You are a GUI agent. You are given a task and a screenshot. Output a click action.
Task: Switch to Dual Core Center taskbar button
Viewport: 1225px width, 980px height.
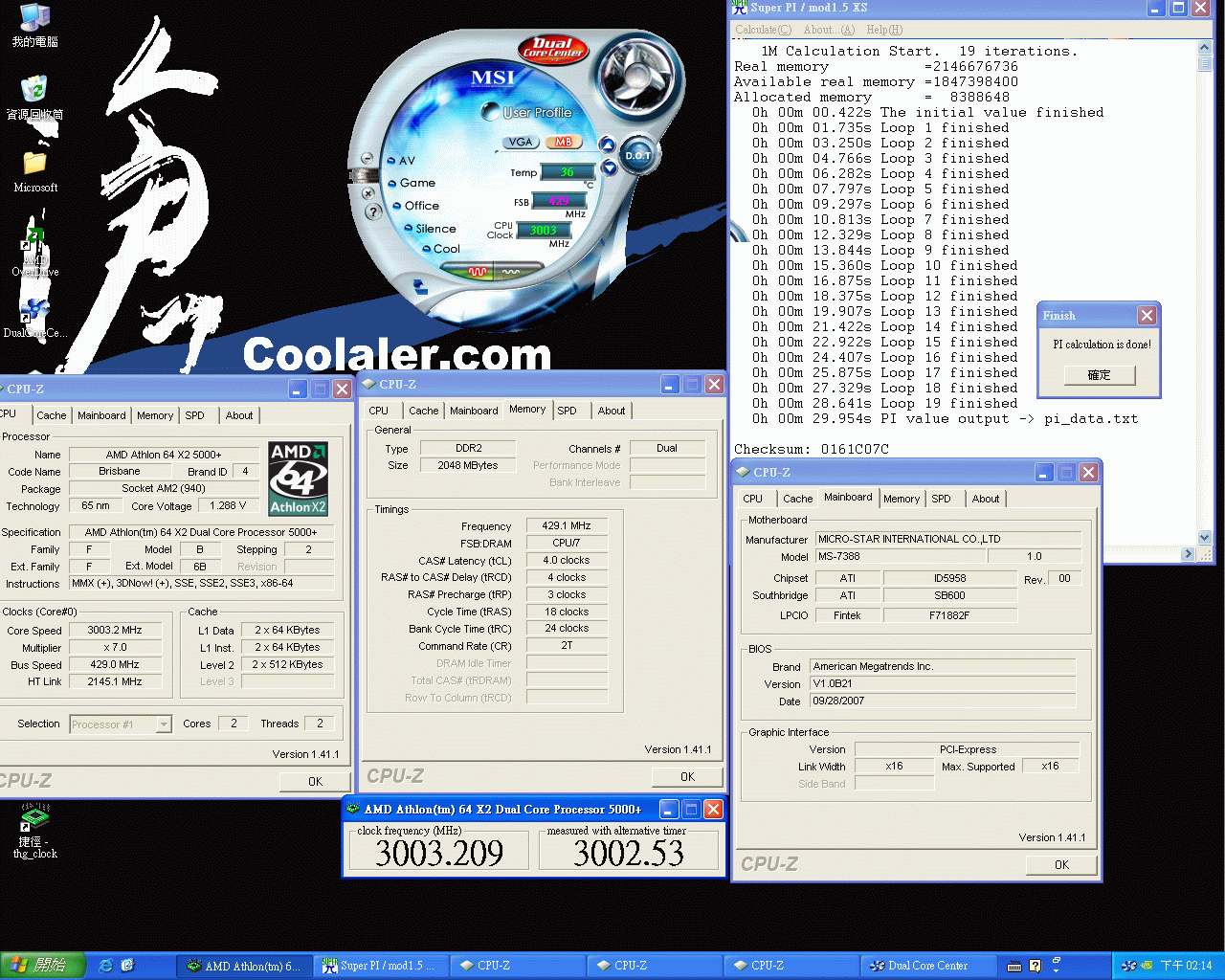coord(926,966)
